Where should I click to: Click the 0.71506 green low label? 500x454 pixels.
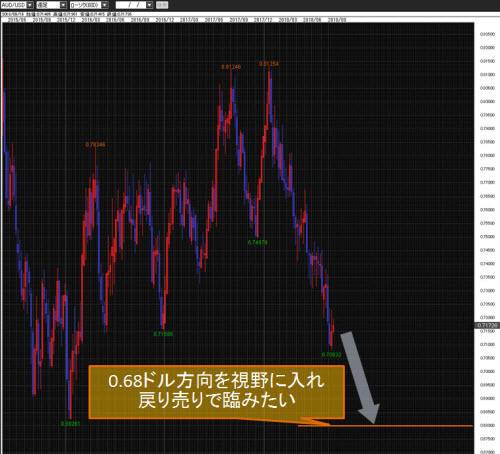(x=163, y=334)
